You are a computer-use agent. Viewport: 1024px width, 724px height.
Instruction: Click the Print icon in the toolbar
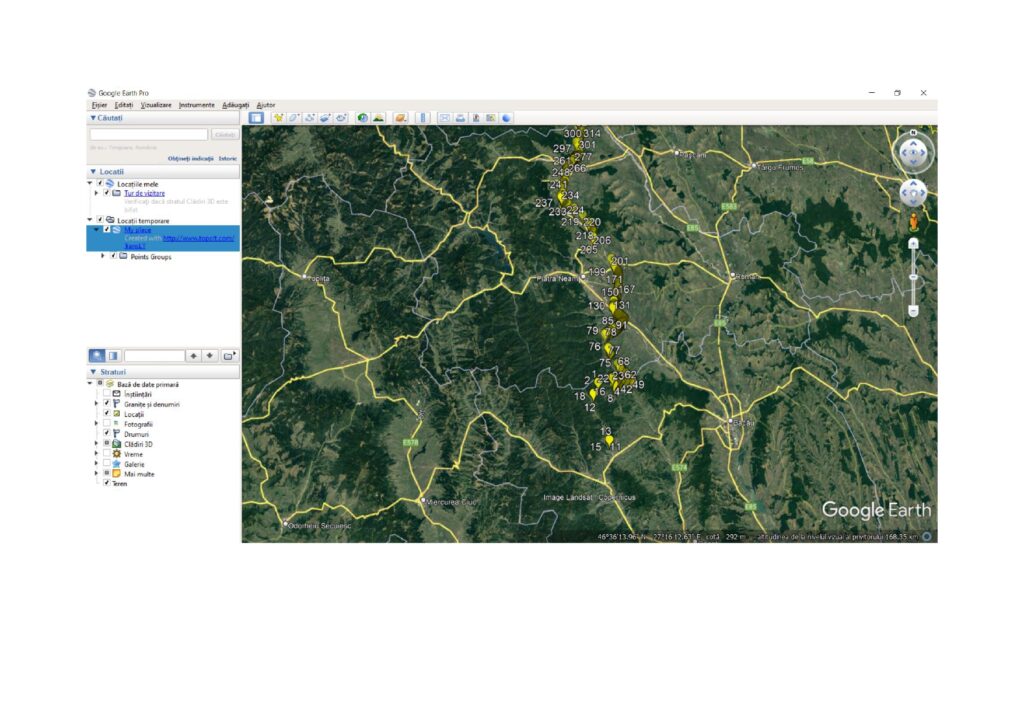pos(460,118)
